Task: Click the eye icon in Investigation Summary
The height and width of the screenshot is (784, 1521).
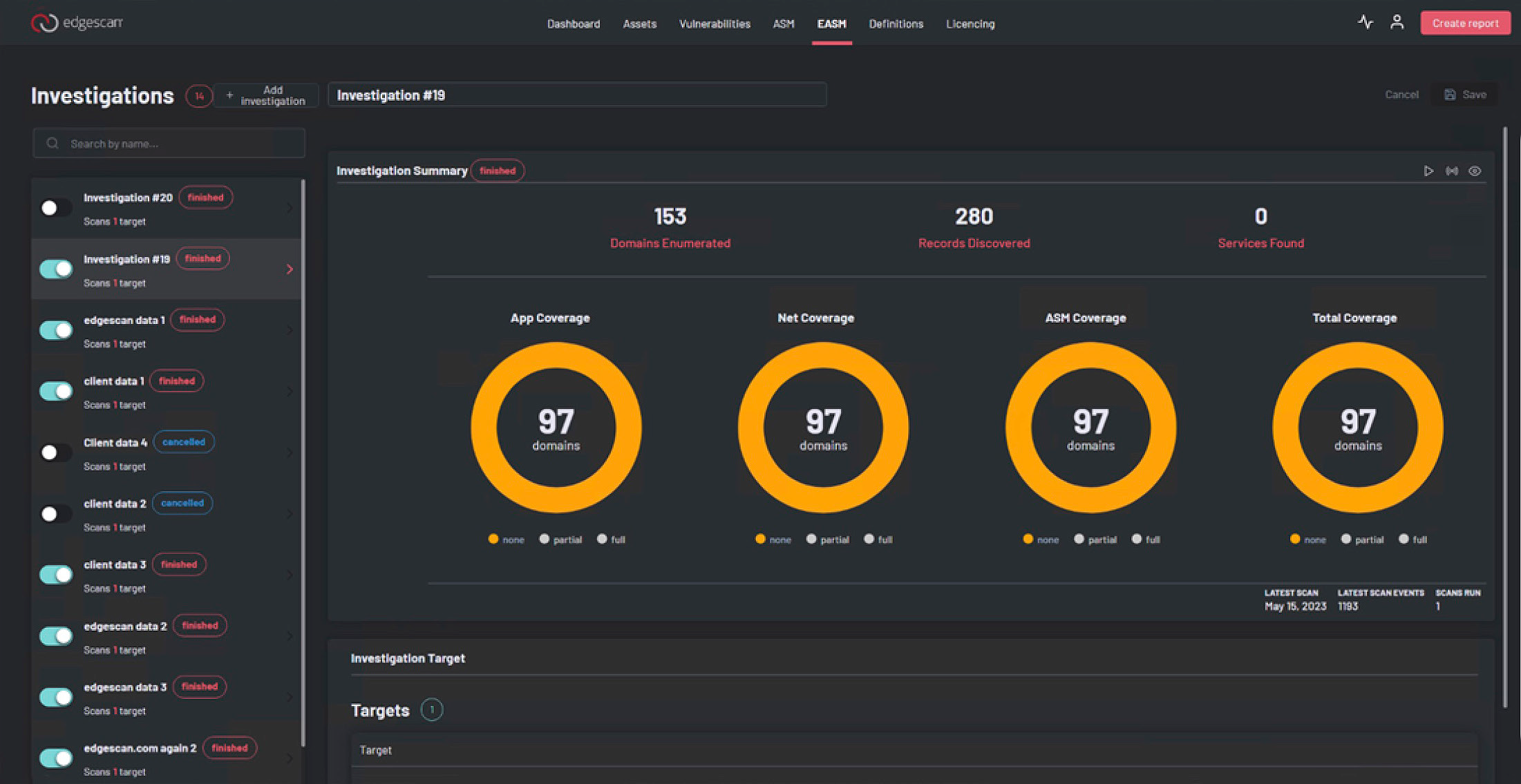Action: (1475, 171)
